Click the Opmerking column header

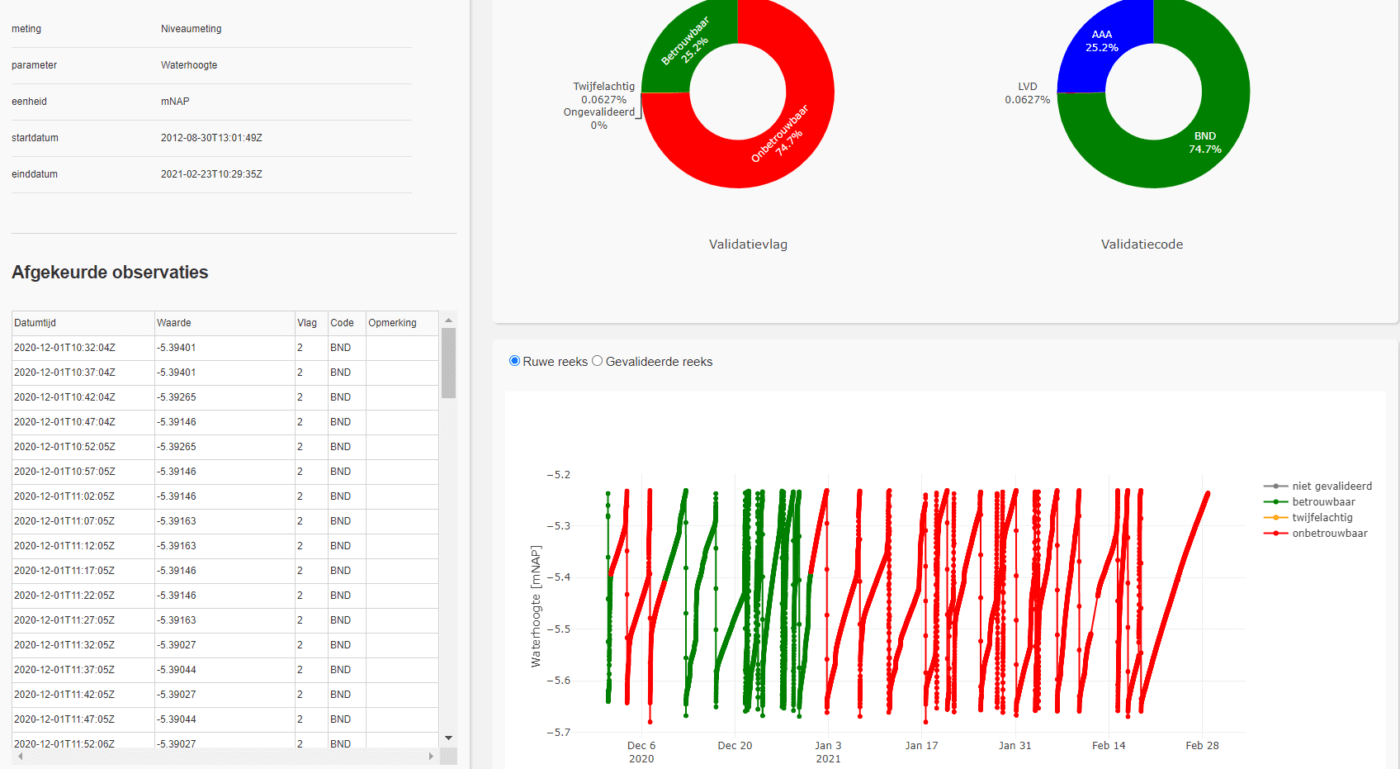[x=403, y=323]
